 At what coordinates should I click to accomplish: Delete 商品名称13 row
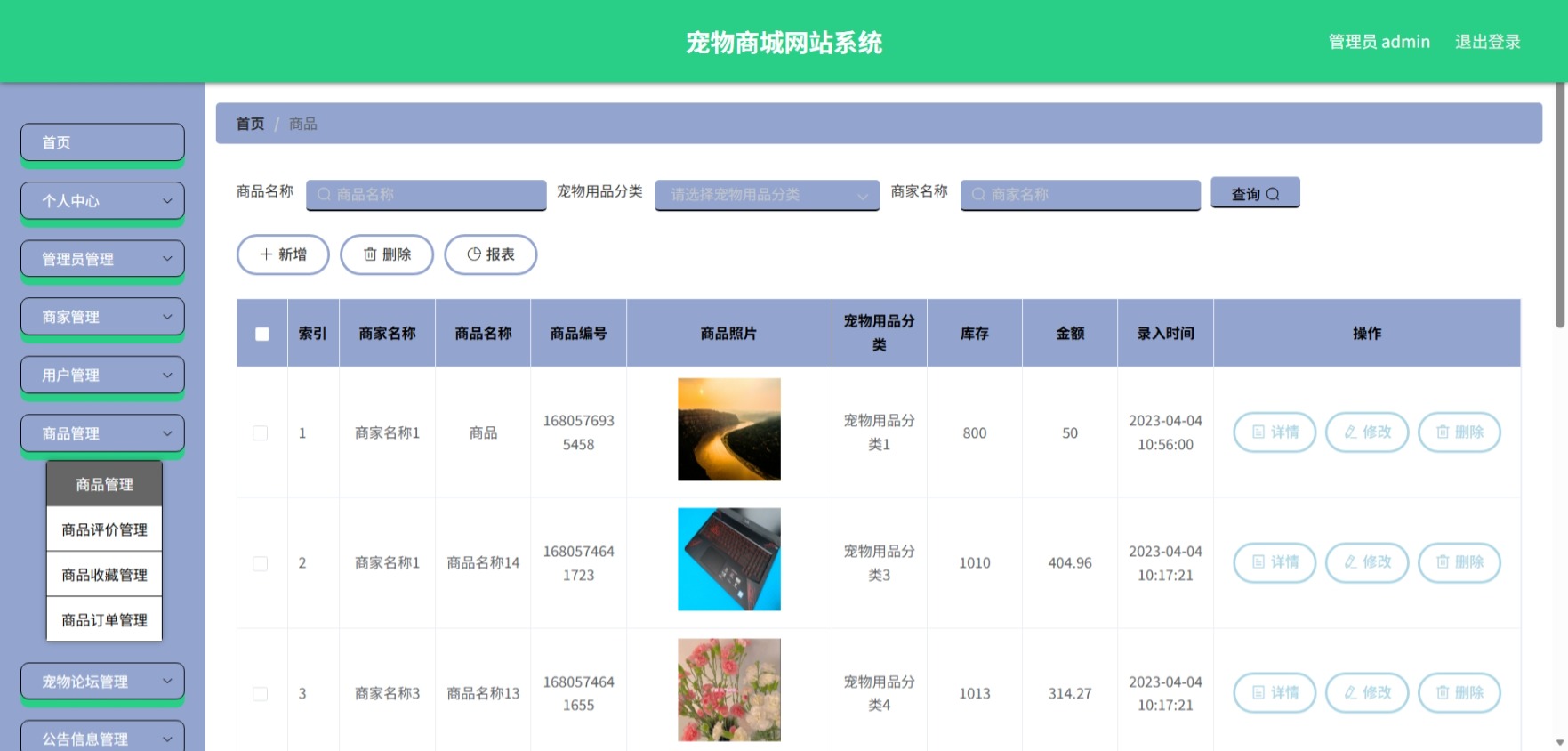pos(1459,692)
